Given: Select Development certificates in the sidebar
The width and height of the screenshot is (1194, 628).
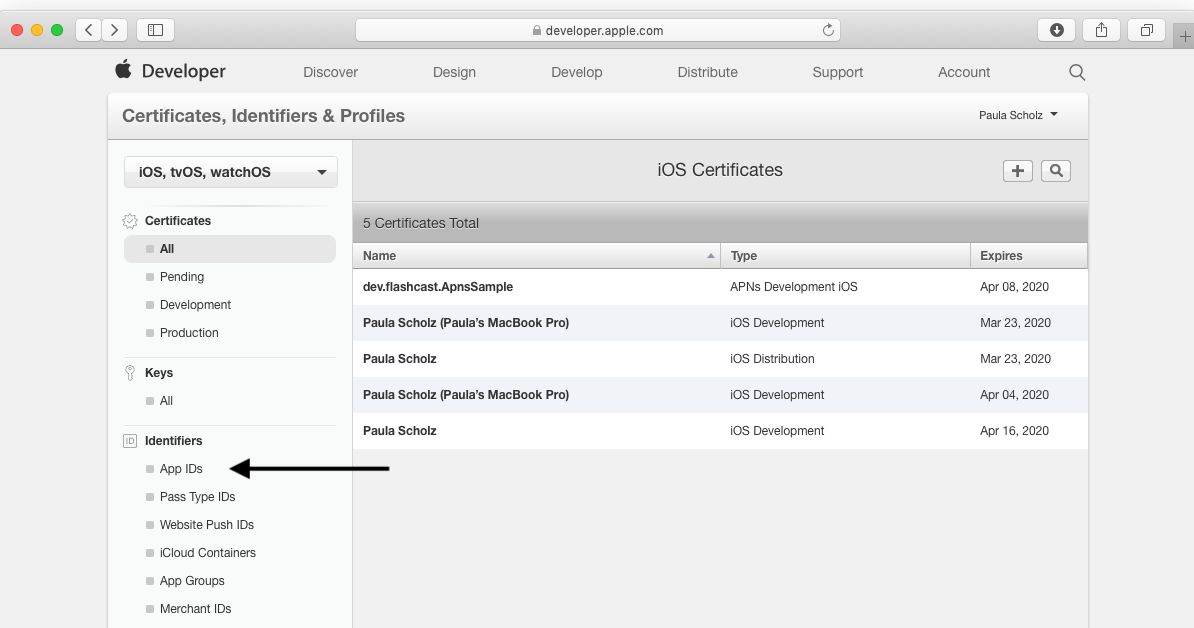Looking at the screenshot, I should tap(196, 304).
